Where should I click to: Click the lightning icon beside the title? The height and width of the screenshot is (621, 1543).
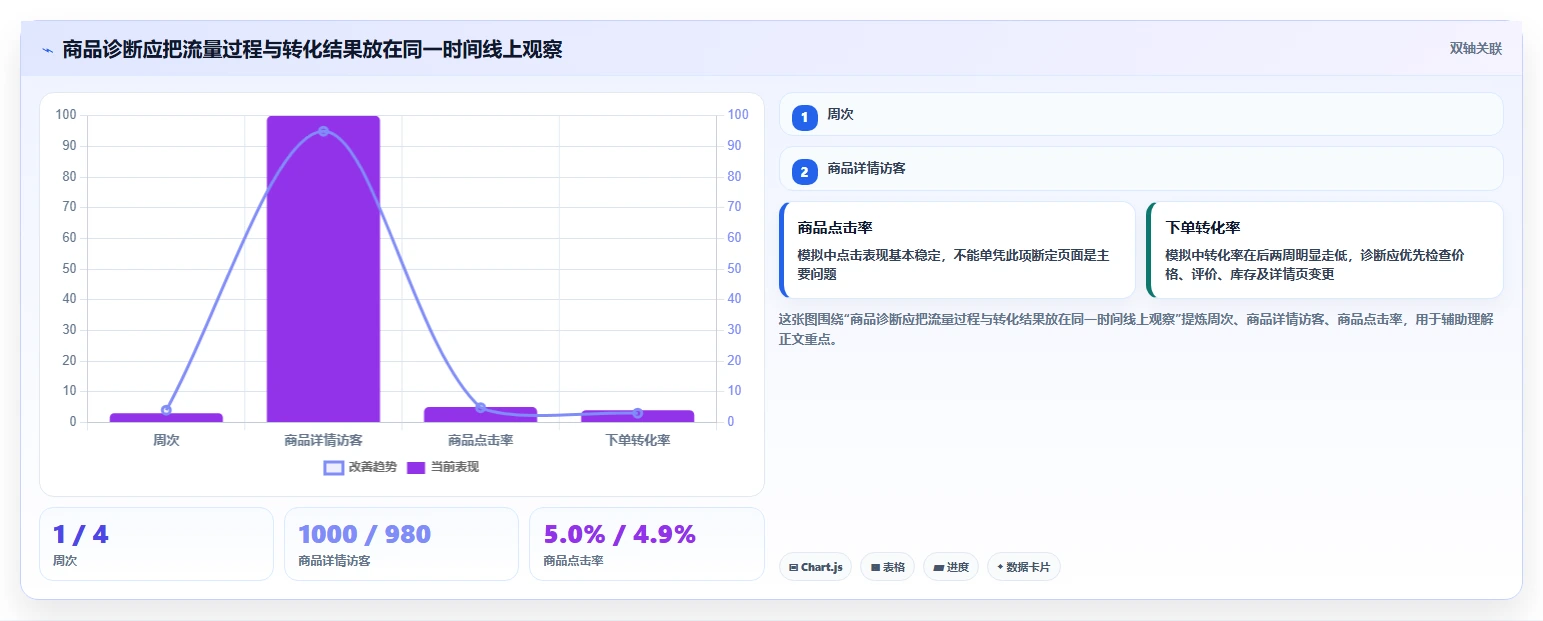(47, 50)
